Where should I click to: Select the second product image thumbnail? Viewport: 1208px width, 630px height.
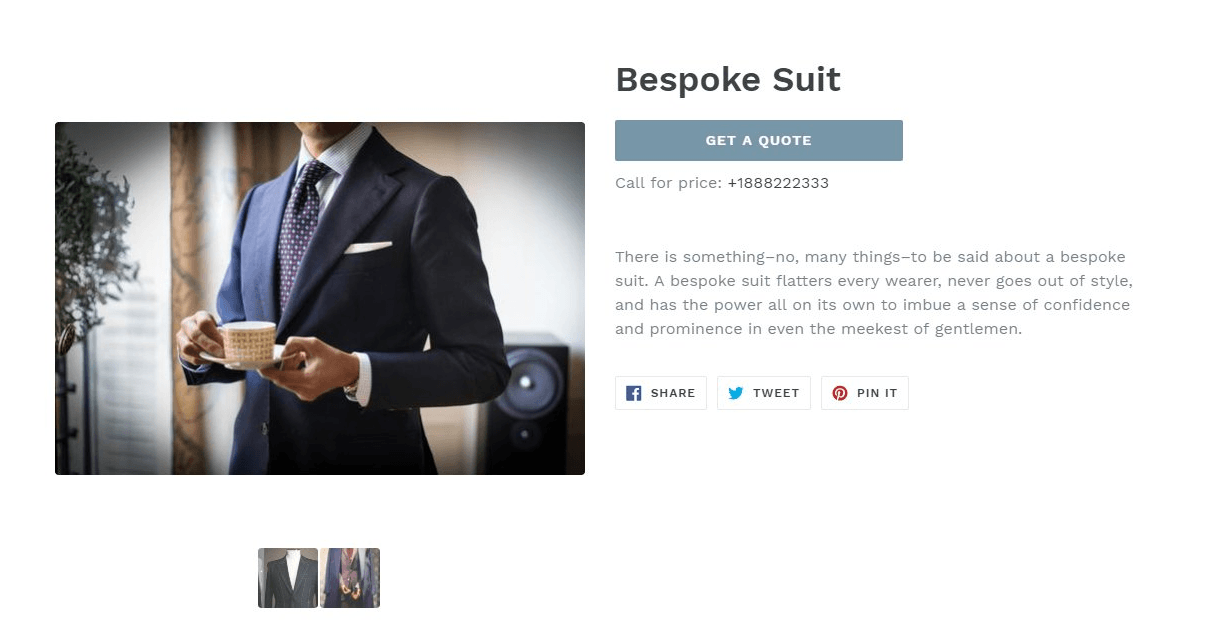click(x=350, y=578)
